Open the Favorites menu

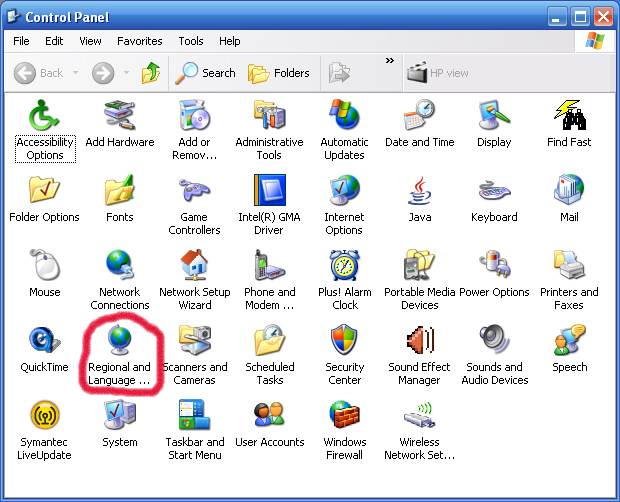pos(140,41)
